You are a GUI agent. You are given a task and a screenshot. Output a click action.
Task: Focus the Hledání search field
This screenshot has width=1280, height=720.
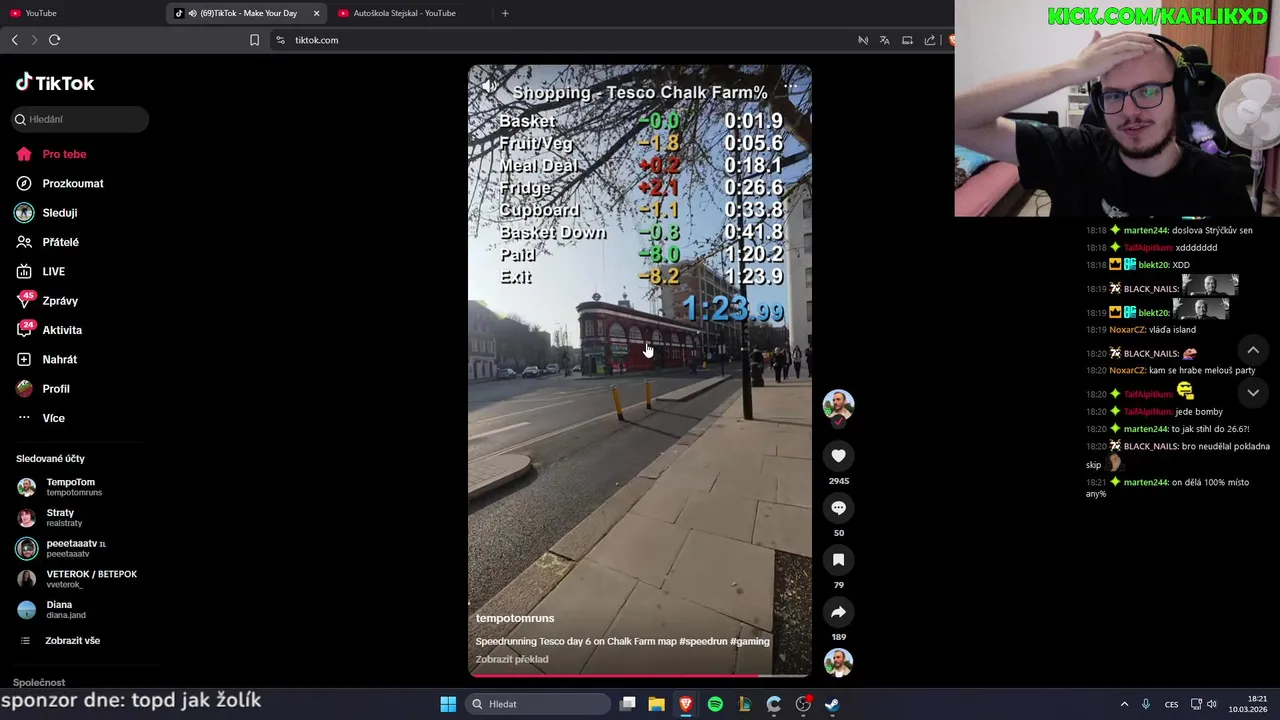(x=80, y=119)
